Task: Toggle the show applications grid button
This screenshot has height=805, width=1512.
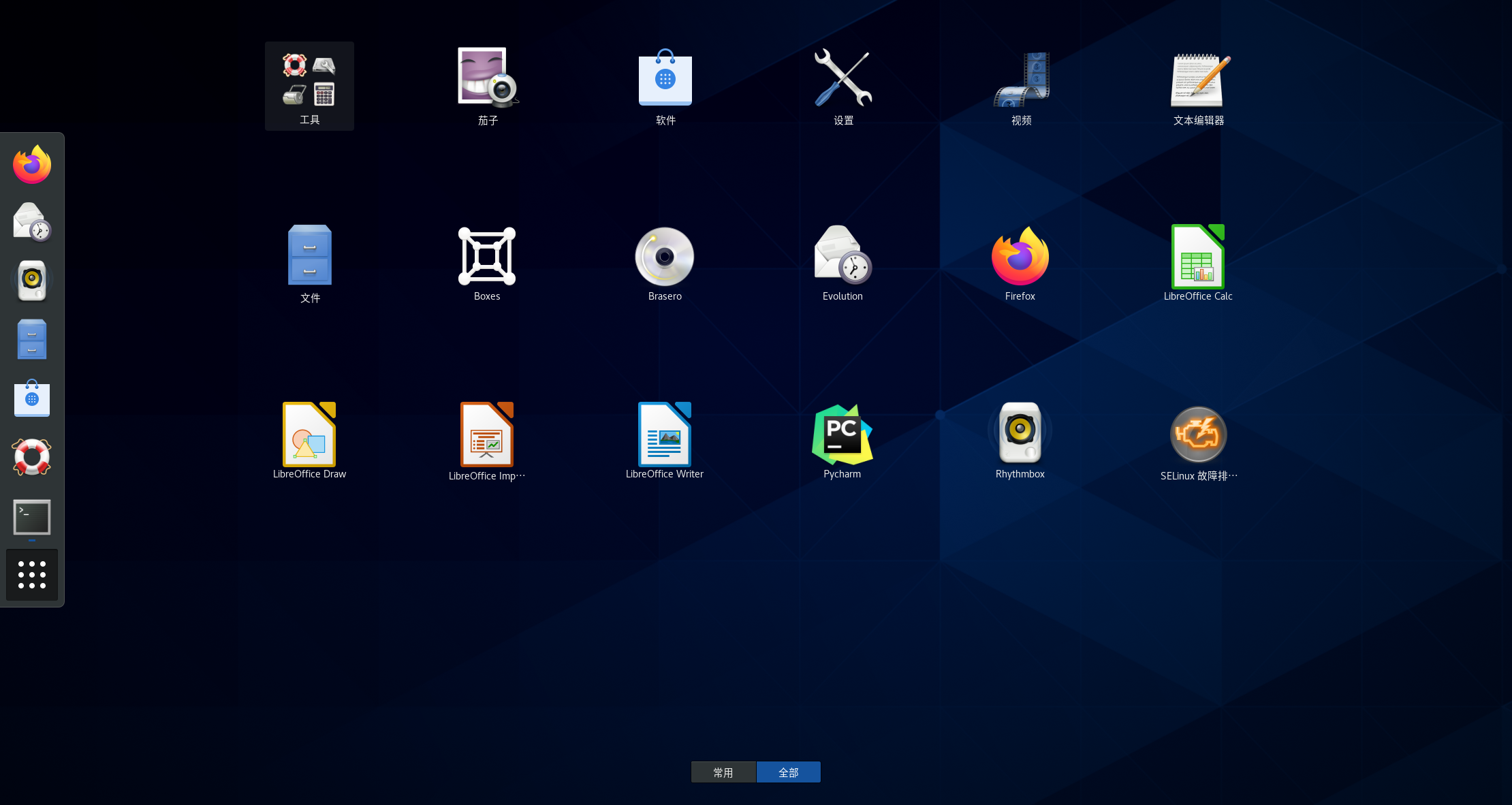Action: (32, 575)
